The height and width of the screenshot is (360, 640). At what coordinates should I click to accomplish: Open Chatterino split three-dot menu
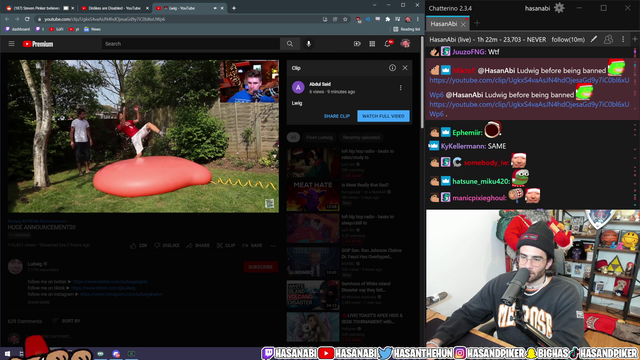coord(623,39)
